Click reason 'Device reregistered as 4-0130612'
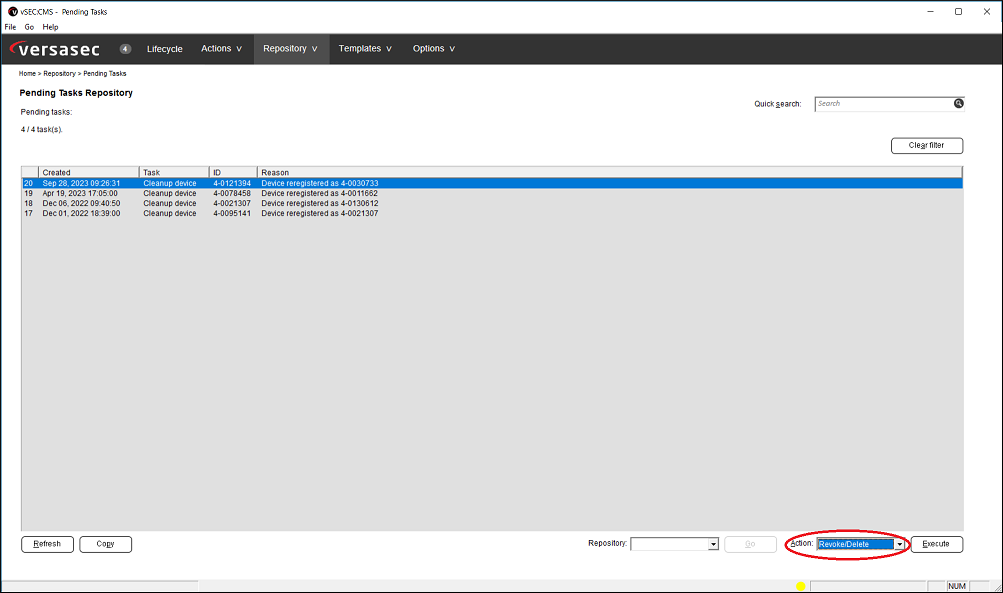 click(x=320, y=203)
